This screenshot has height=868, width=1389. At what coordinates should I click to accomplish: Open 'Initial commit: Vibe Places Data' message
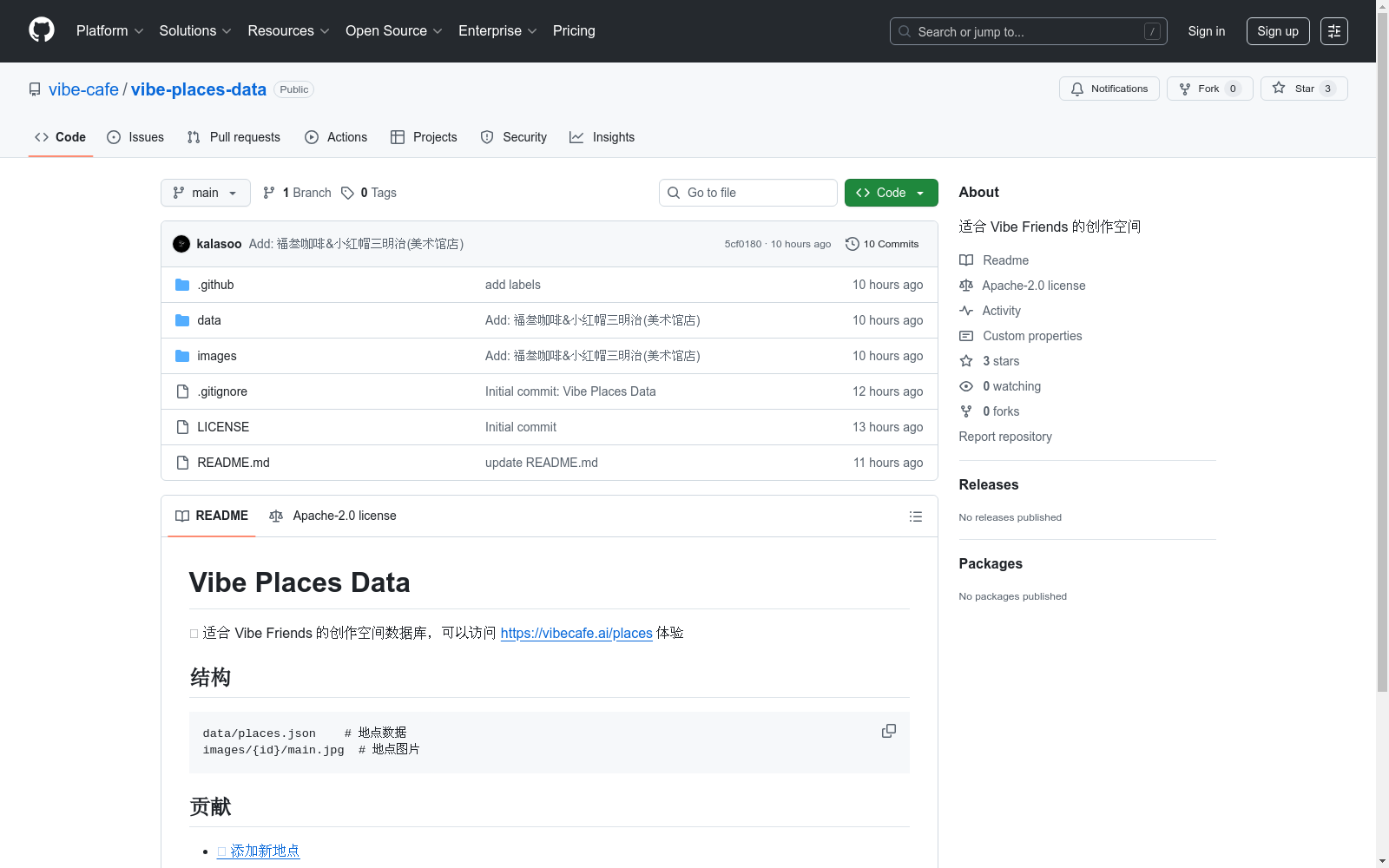[x=570, y=391]
